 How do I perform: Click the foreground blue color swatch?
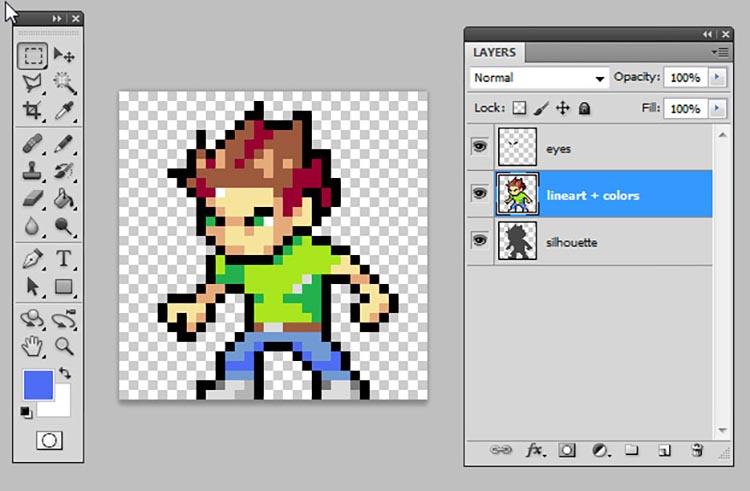(x=38, y=384)
